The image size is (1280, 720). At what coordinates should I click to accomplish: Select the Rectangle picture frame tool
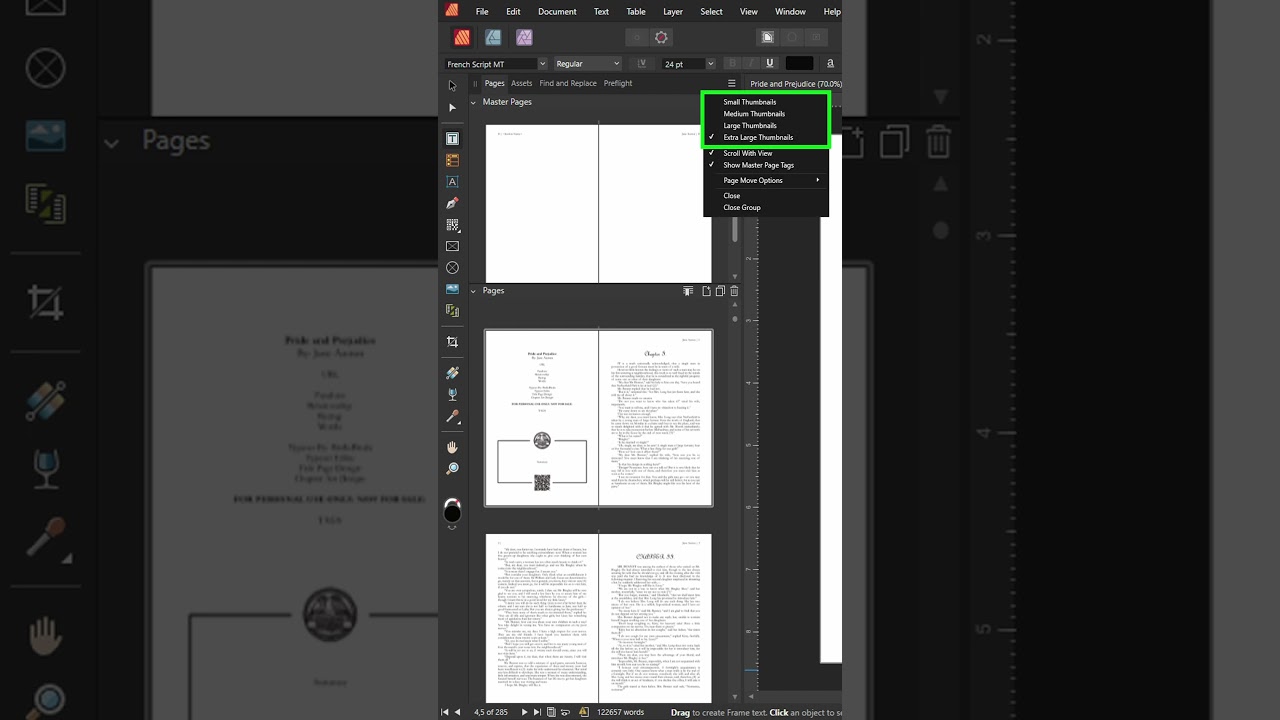pos(452,246)
